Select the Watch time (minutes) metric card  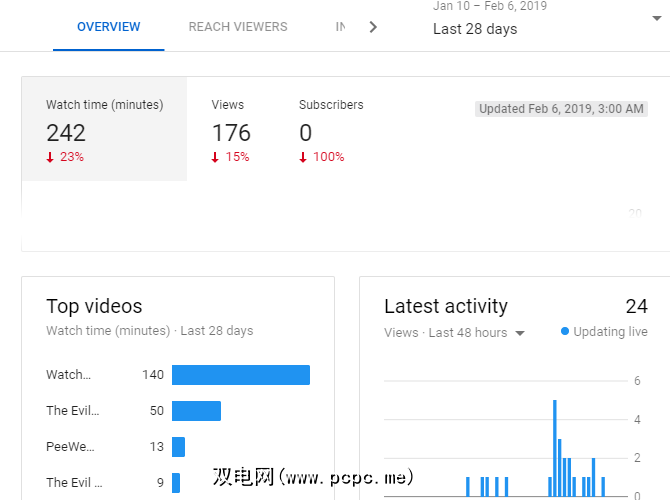(x=104, y=129)
